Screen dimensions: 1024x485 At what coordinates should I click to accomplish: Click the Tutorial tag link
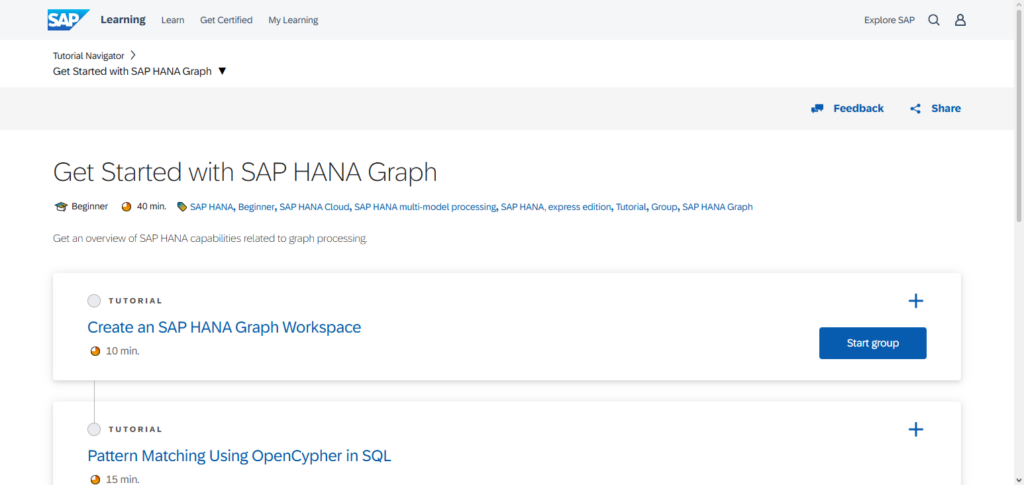tap(631, 207)
